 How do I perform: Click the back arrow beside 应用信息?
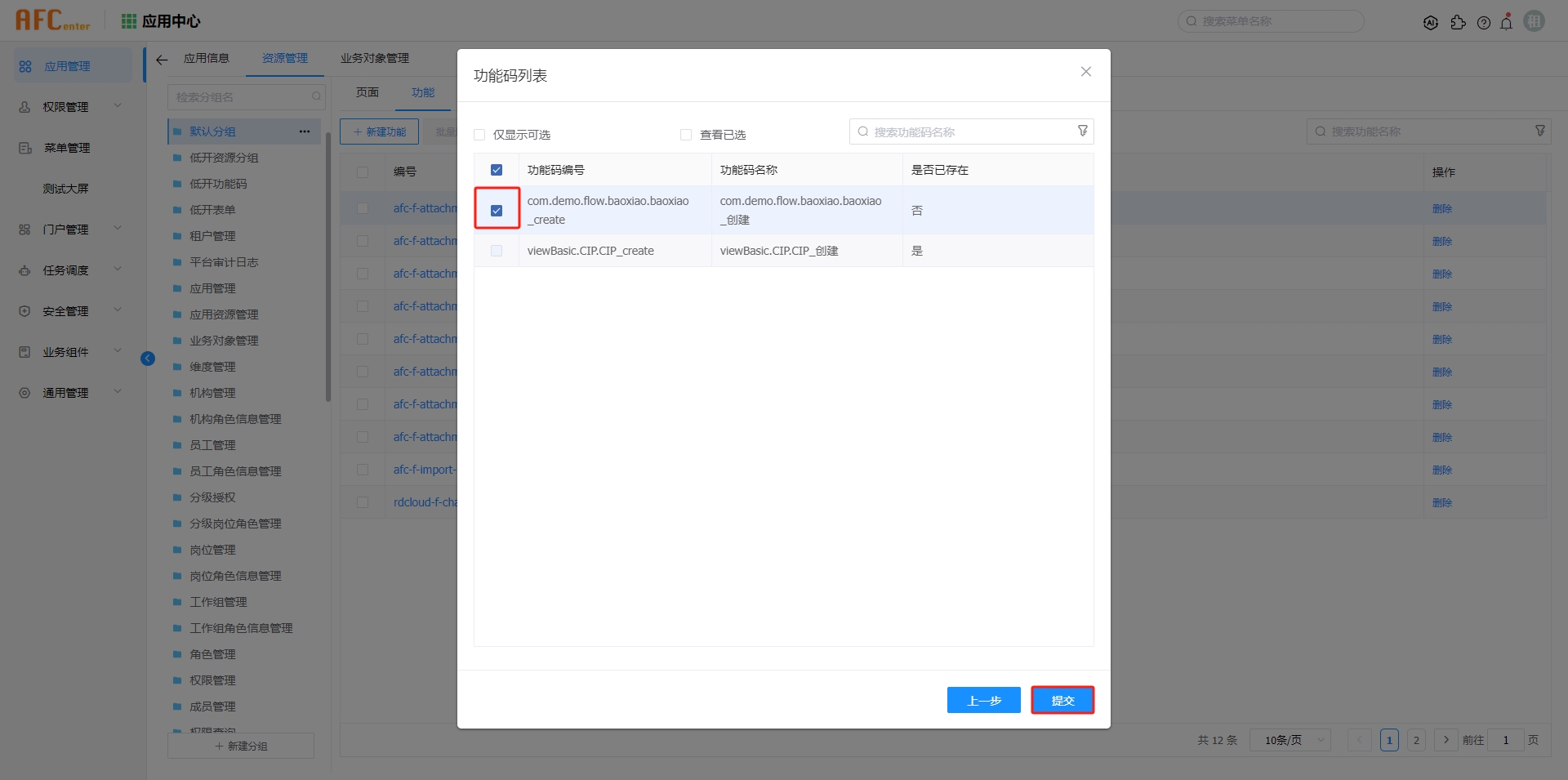pyautogui.click(x=162, y=59)
